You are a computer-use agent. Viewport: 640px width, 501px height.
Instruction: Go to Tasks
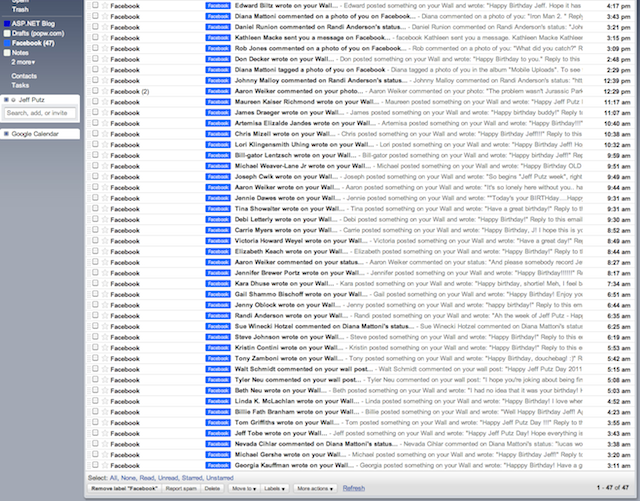click(20, 85)
